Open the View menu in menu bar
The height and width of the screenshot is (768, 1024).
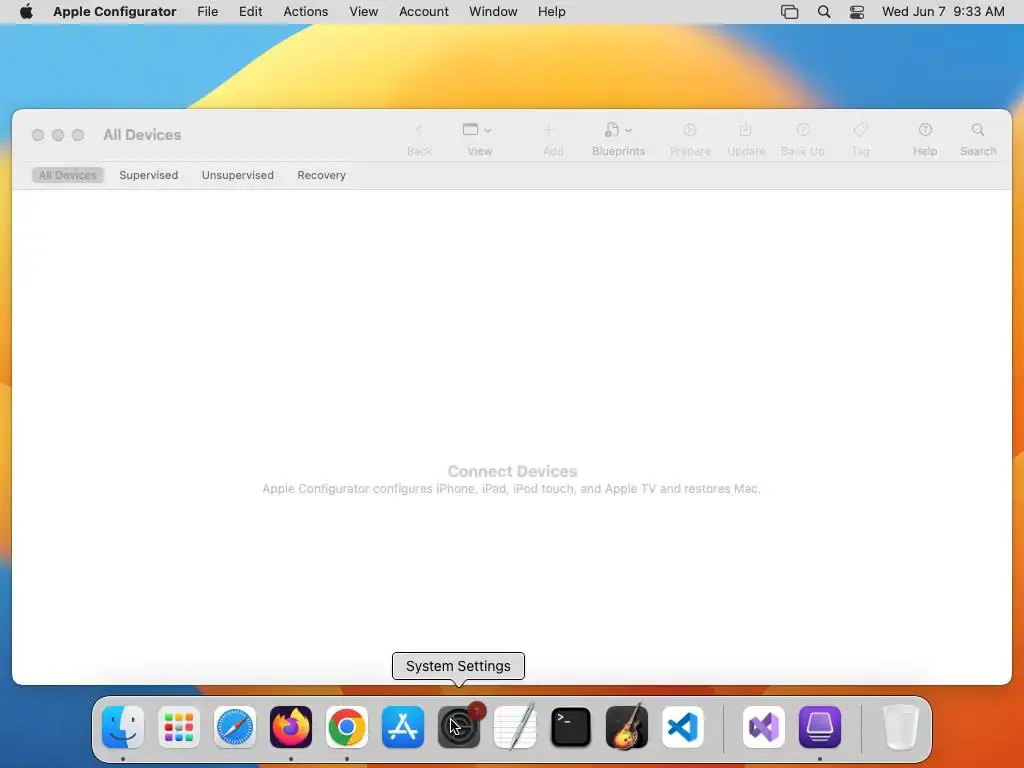(363, 12)
